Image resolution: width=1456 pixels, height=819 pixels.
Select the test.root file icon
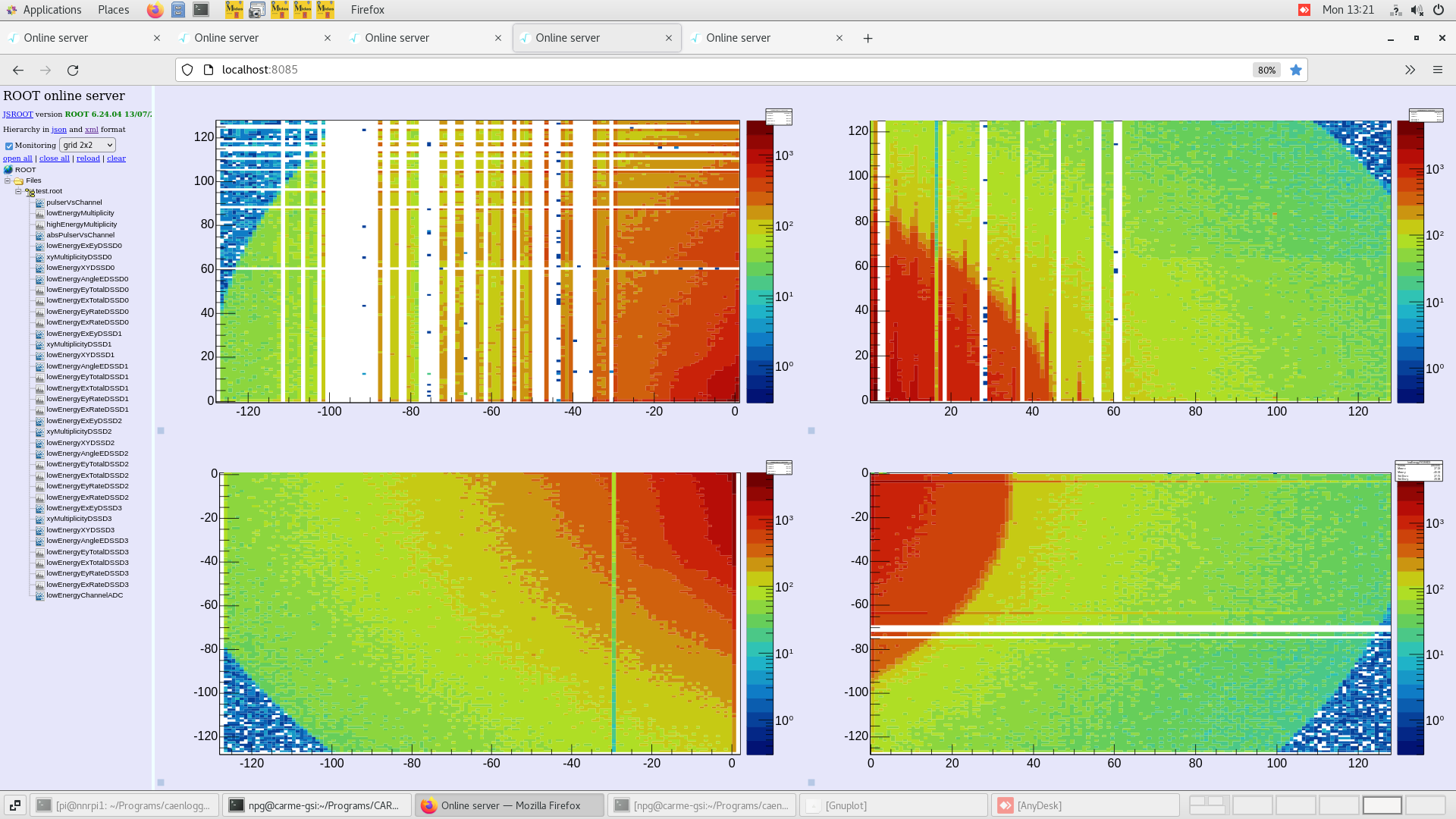[29, 191]
